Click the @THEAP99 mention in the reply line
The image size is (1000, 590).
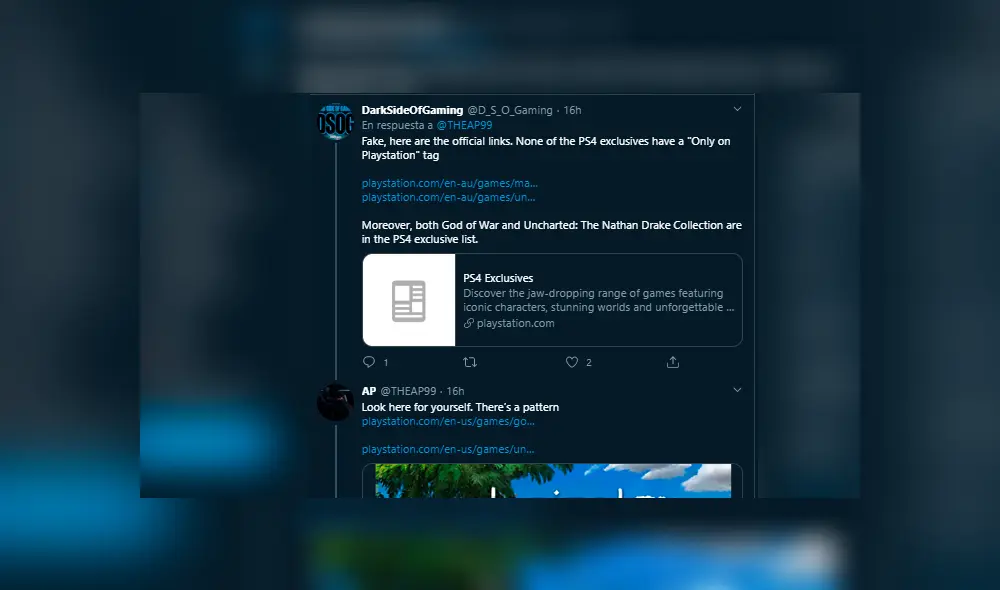click(x=464, y=126)
